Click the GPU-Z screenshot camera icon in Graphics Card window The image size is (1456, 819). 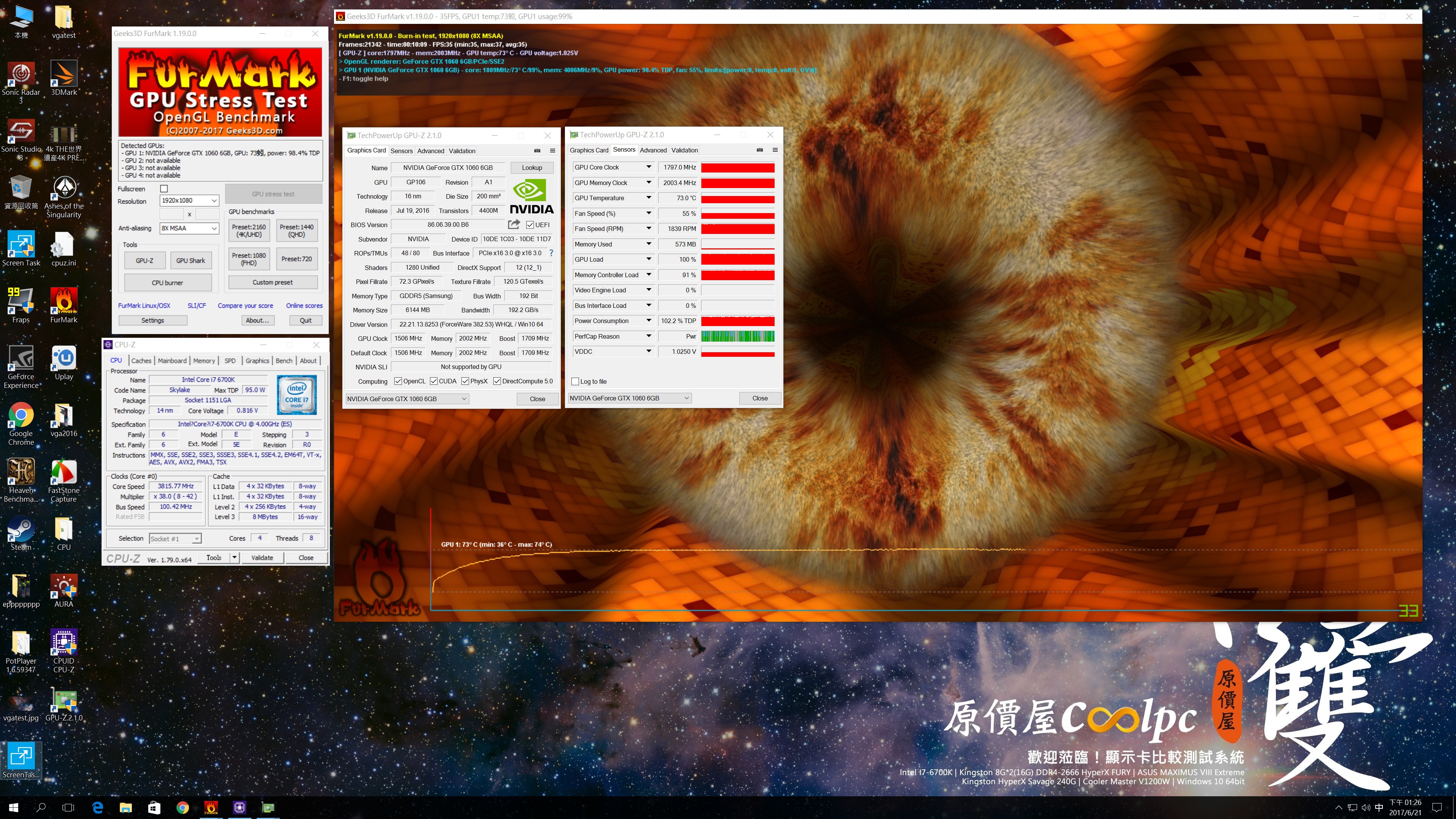click(537, 151)
